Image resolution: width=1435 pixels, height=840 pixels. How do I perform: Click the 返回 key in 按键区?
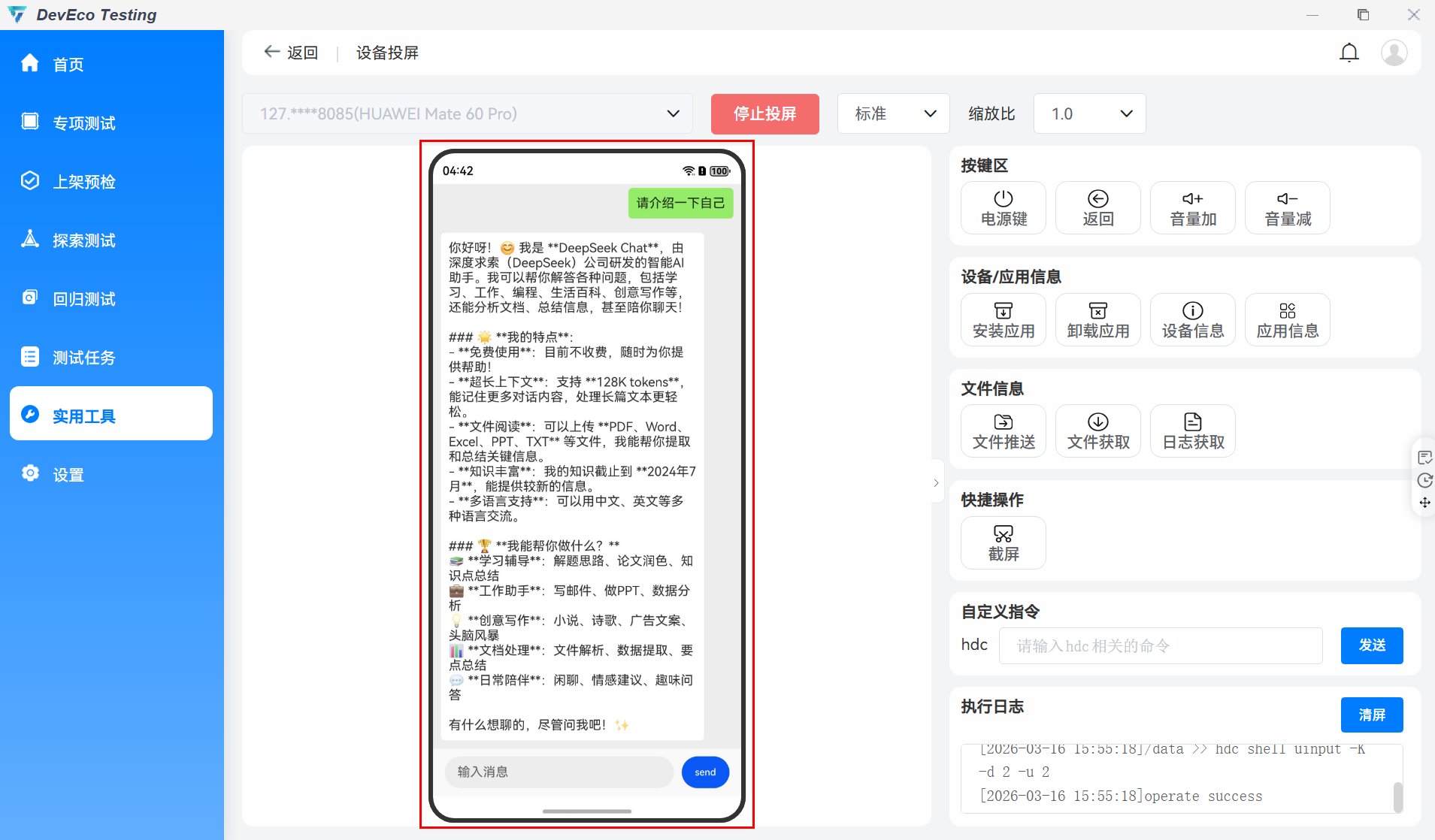pyautogui.click(x=1098, y=208)
